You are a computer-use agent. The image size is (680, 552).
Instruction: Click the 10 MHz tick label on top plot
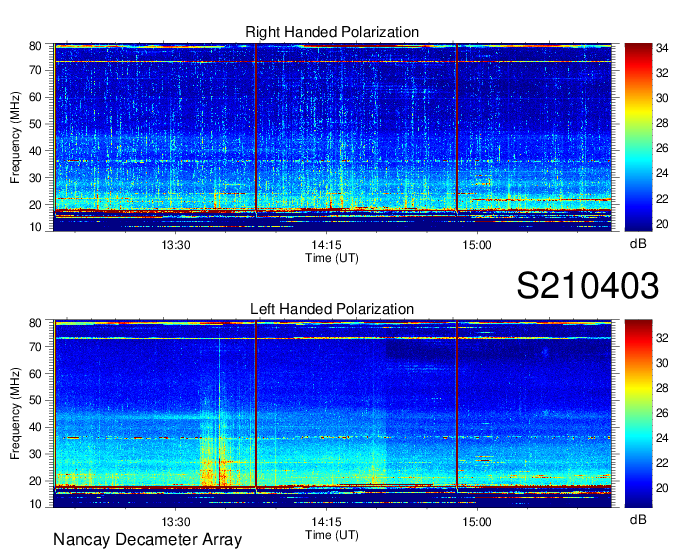[x=35, y=227]
